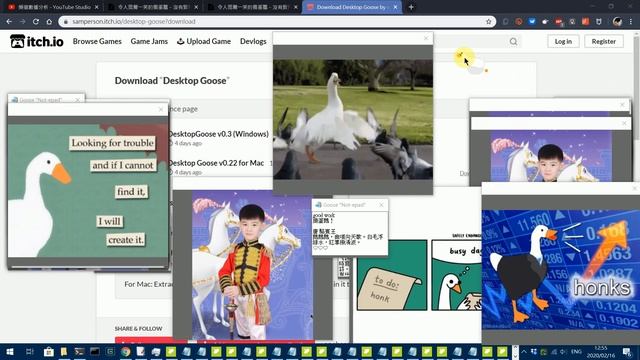Open Chrome from the taskbar

(125, 352)
